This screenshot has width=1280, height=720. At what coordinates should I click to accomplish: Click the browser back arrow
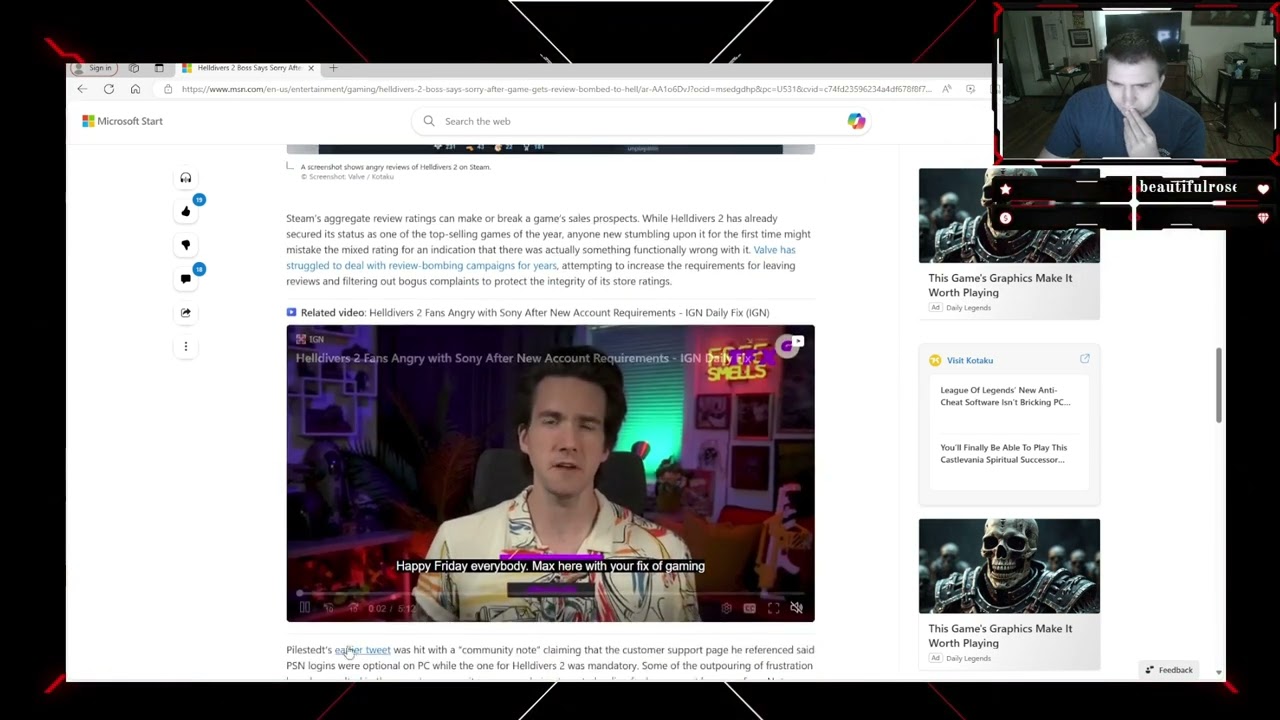82,89
